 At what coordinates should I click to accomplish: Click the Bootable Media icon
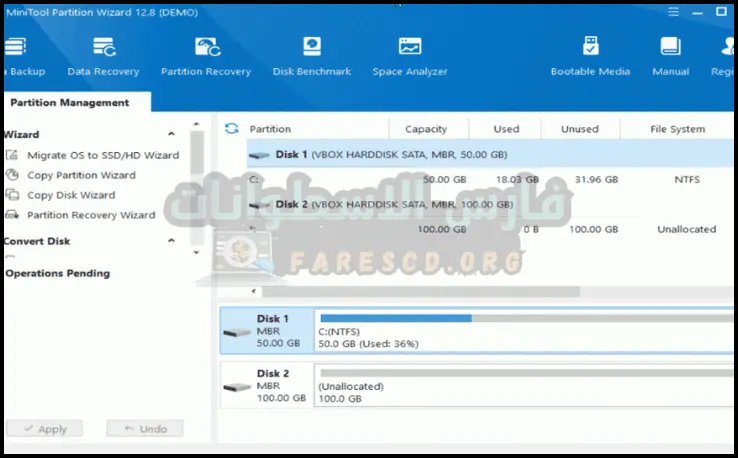point(590,56)
